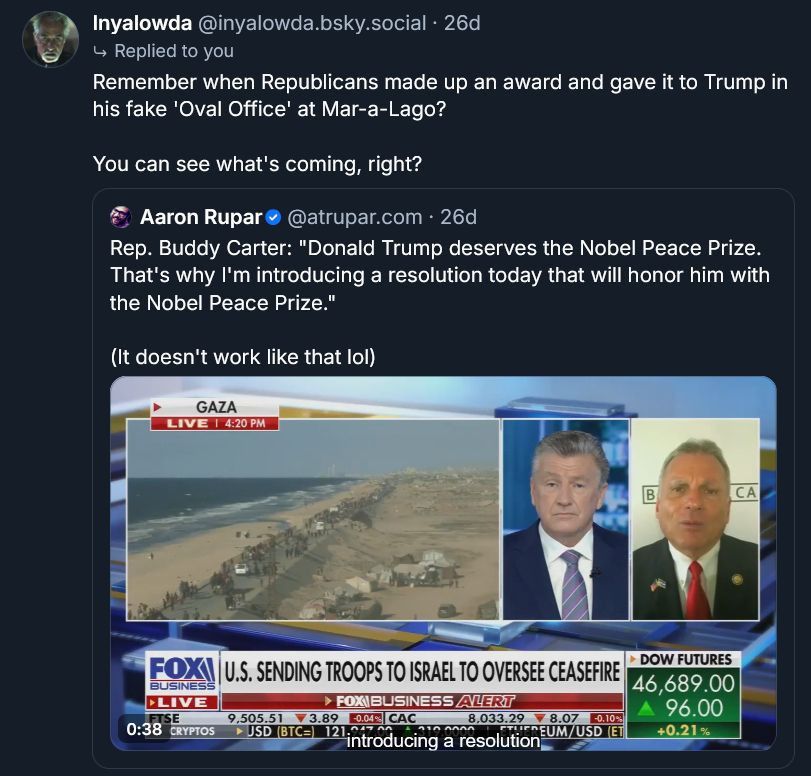Viewport: 811px width, 776px height.
Task: Click the 'You can see what's coming, right?' text
Action: click(x=257, y=164)
